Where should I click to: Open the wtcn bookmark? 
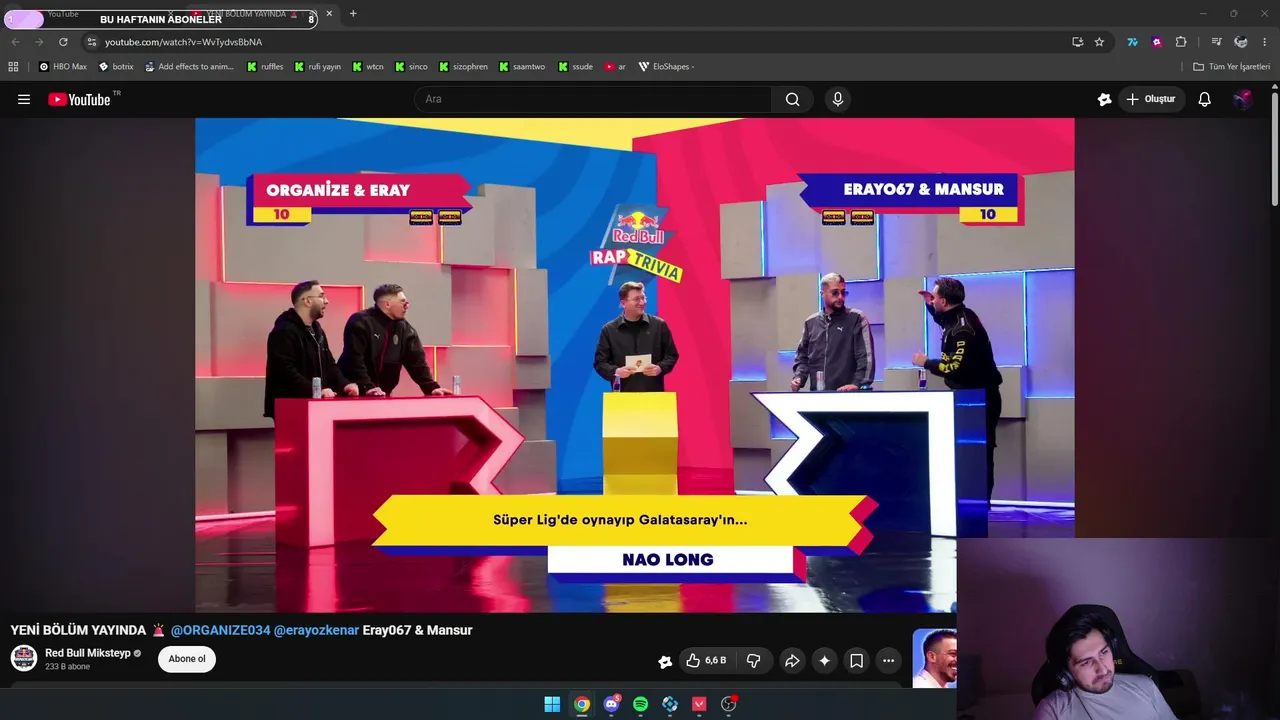[x=368, y=67]
